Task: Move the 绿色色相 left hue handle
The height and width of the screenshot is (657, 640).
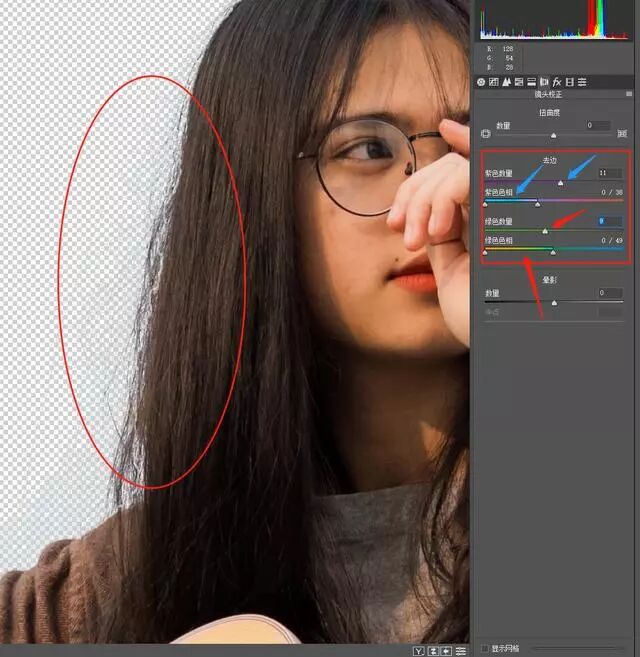Action: point(485,252)
